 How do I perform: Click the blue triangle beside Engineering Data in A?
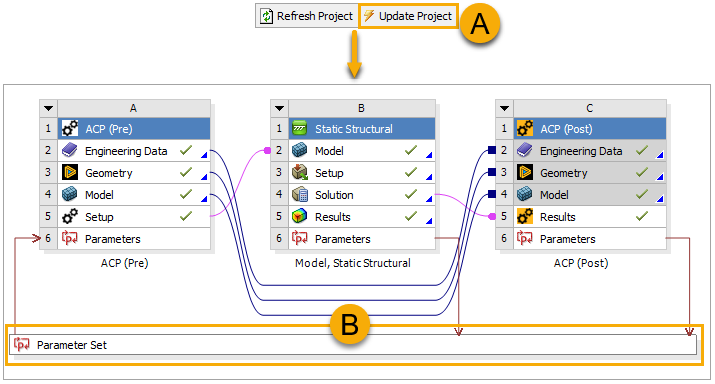coord(204,155)
